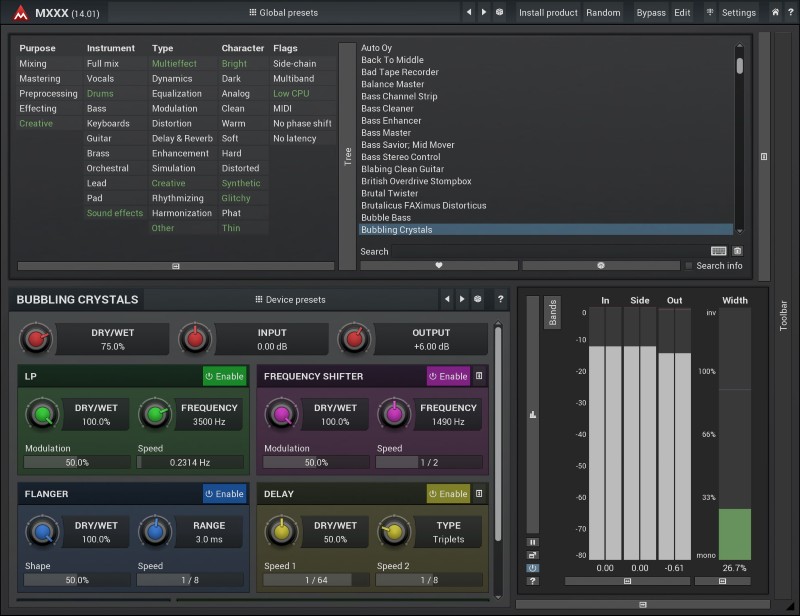The width and height of the screenshot is (800, 616).
Task: Click the randomize dice icon in top bar
Action: click(499, 13)
